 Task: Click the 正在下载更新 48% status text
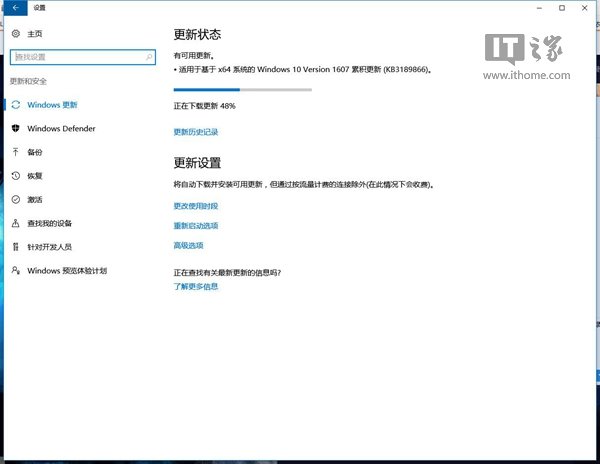pos(204,106)
